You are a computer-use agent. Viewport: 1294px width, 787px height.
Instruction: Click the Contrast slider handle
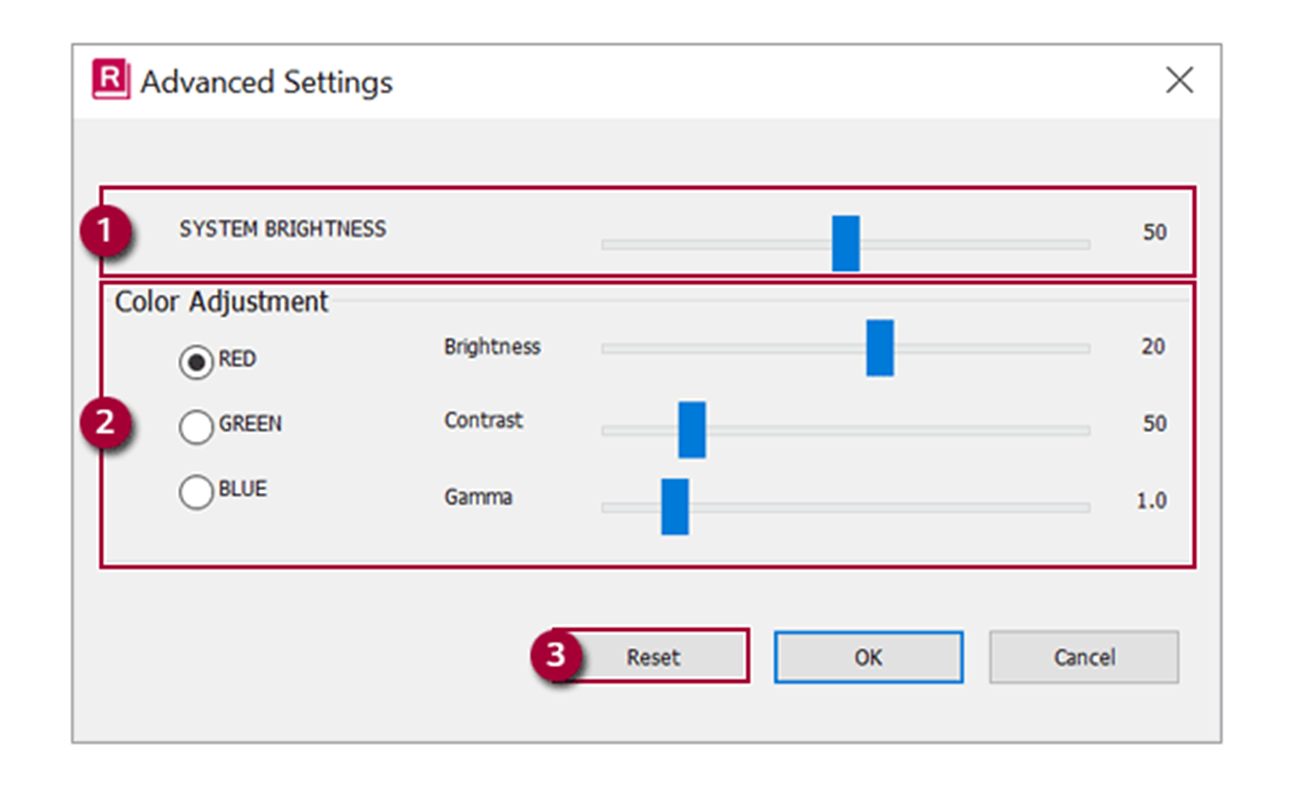click(692, 429)
